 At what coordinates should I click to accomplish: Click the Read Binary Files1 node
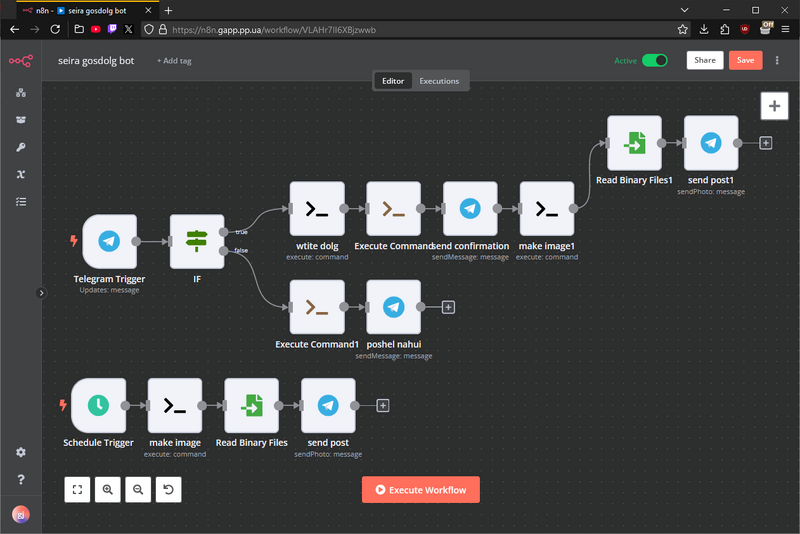click(634, 143)
